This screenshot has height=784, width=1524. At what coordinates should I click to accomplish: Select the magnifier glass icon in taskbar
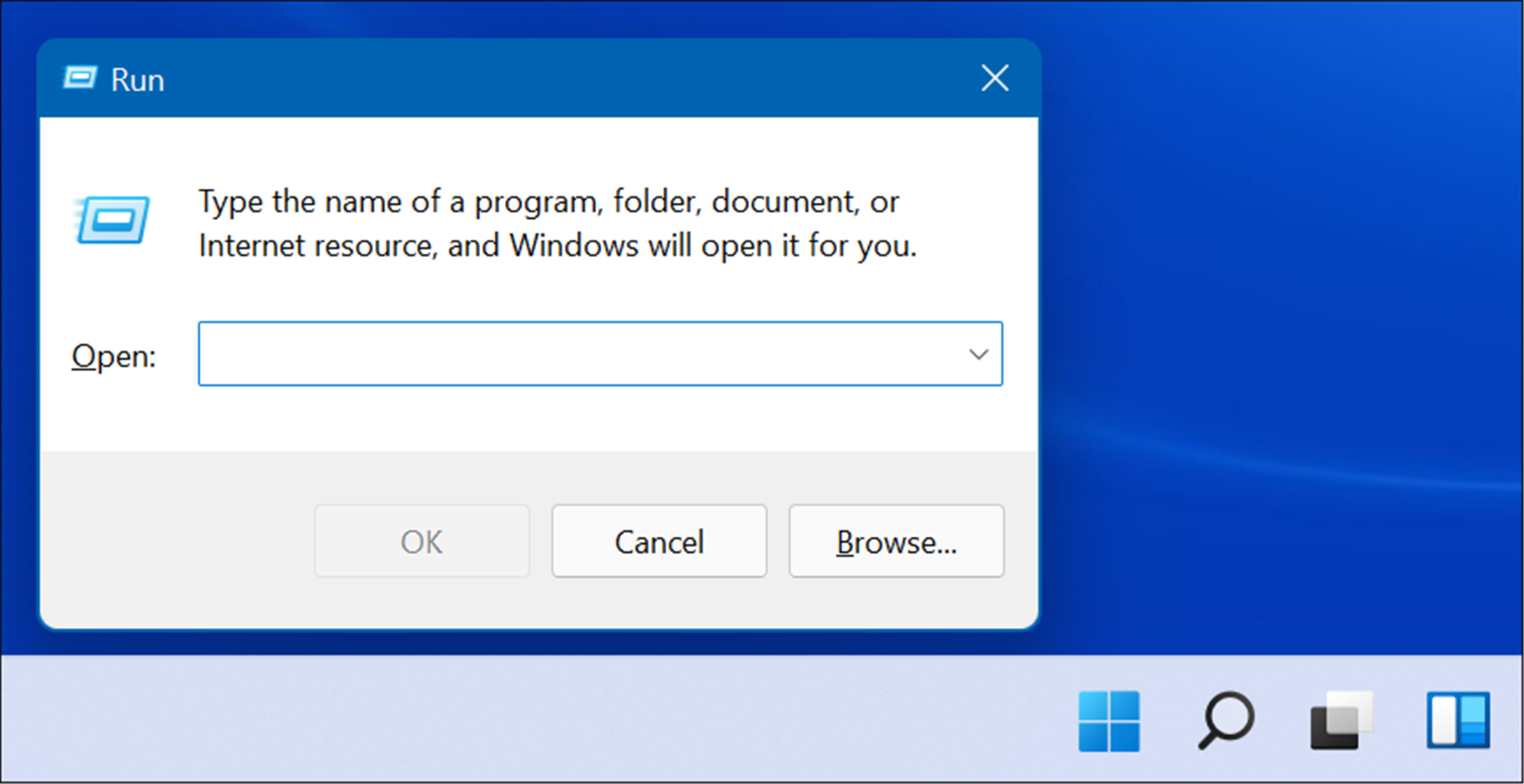click(1224, 721)
